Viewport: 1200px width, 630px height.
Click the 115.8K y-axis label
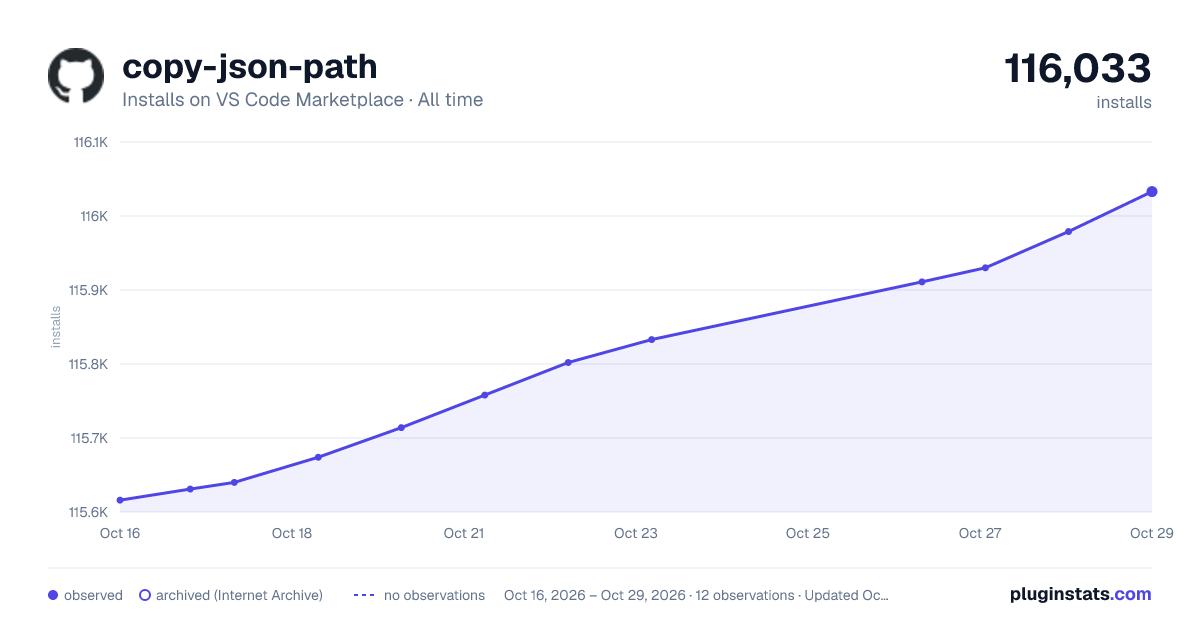(88, 364)
